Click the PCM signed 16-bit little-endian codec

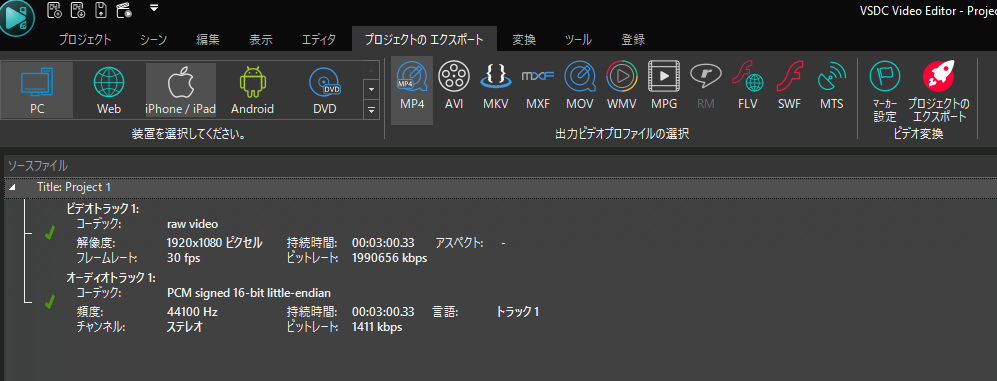pos(249,293)
